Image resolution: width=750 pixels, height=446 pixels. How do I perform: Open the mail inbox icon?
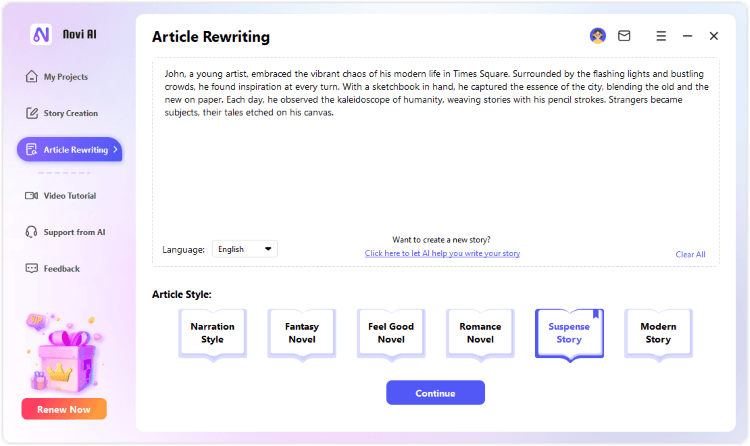[624, 36]
